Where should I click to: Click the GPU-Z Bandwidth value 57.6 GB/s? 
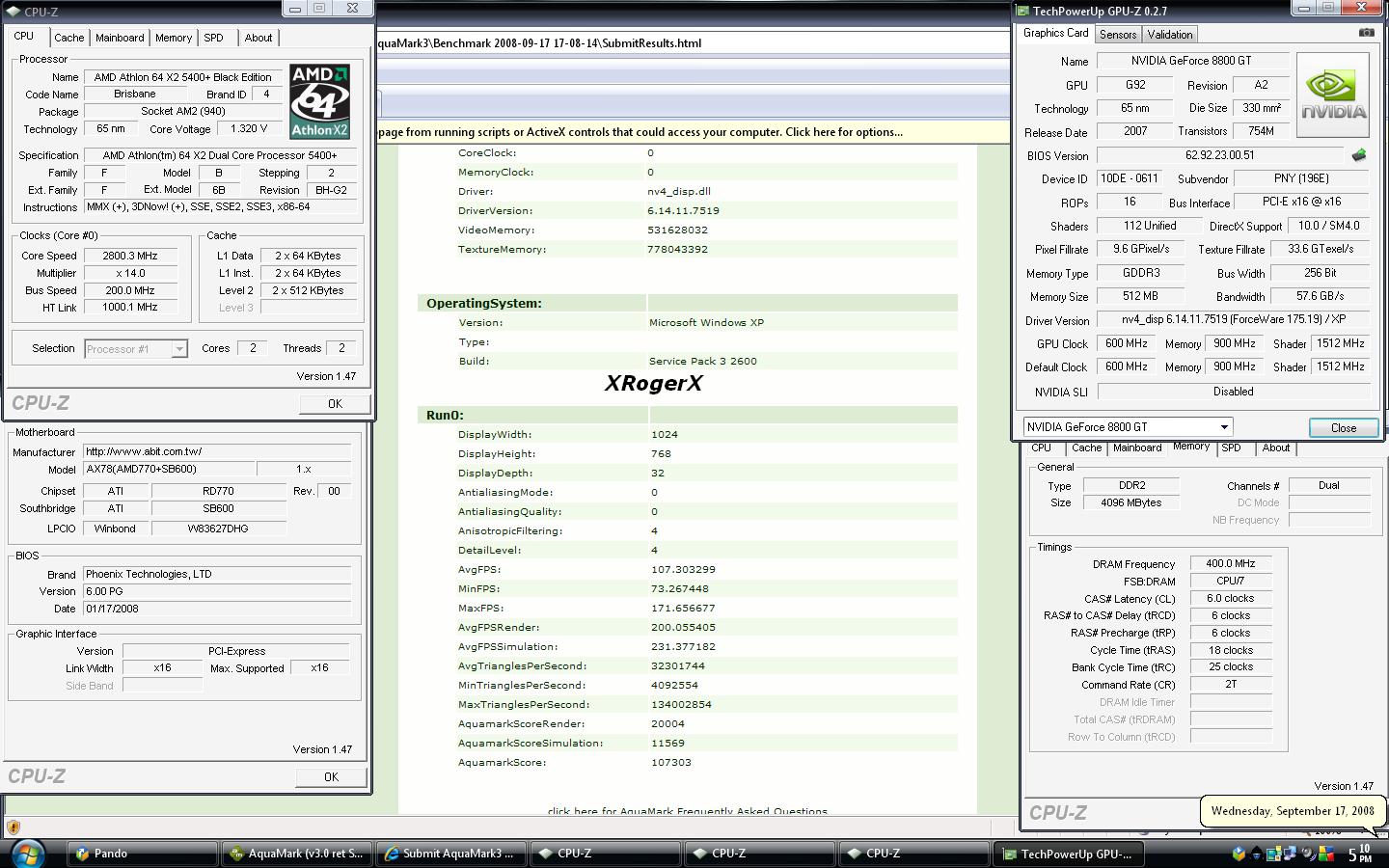tap(1321, 296)
